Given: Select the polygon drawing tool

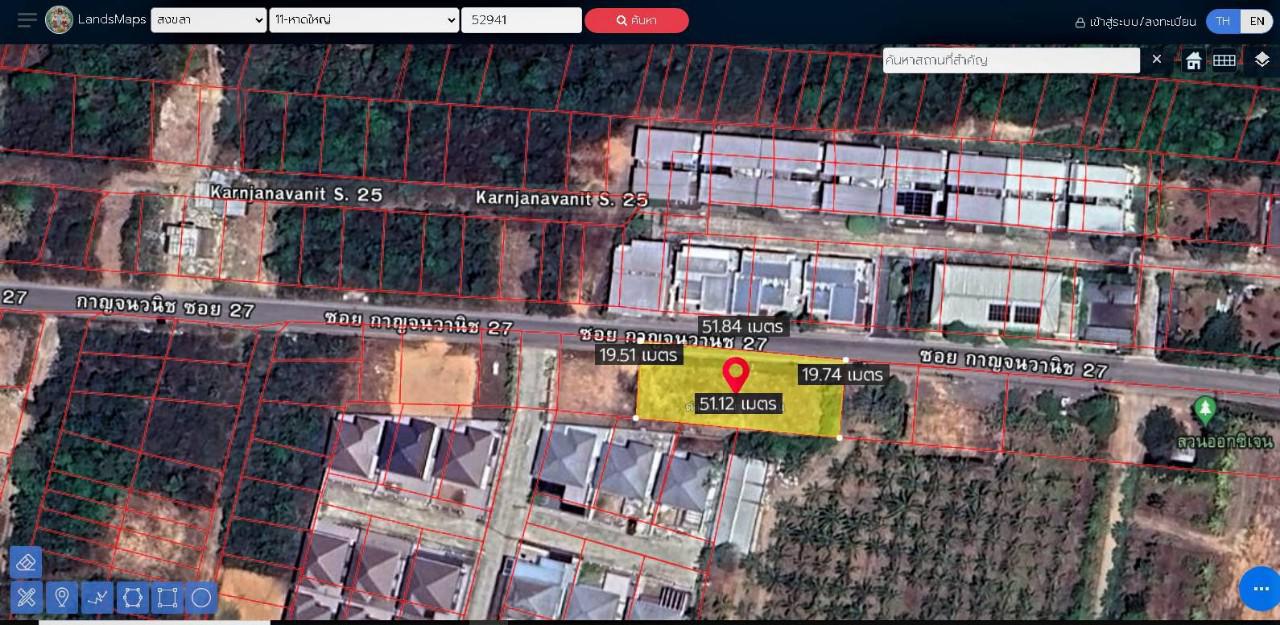Looking at the screenshot, I should 132,598.
